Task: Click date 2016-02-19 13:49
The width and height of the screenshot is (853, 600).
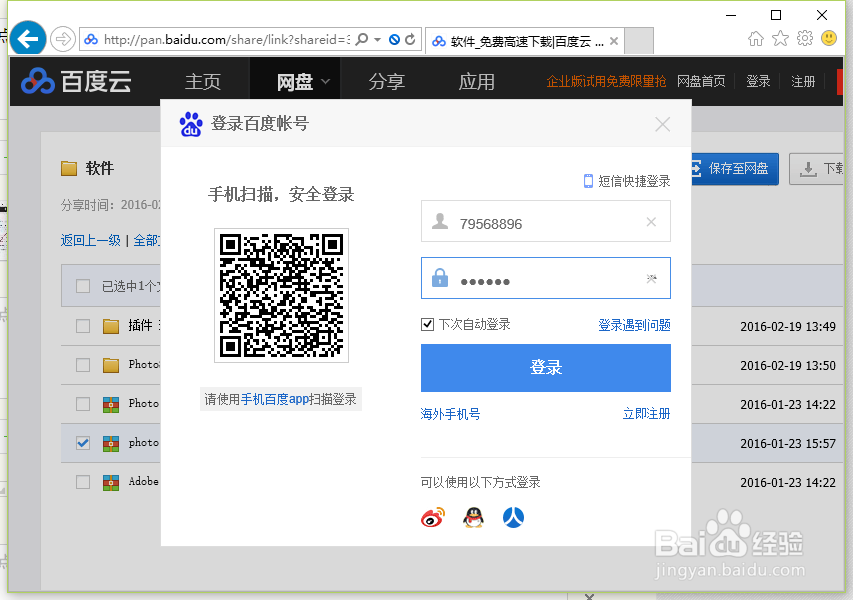Action: click(x=788, y=326)
